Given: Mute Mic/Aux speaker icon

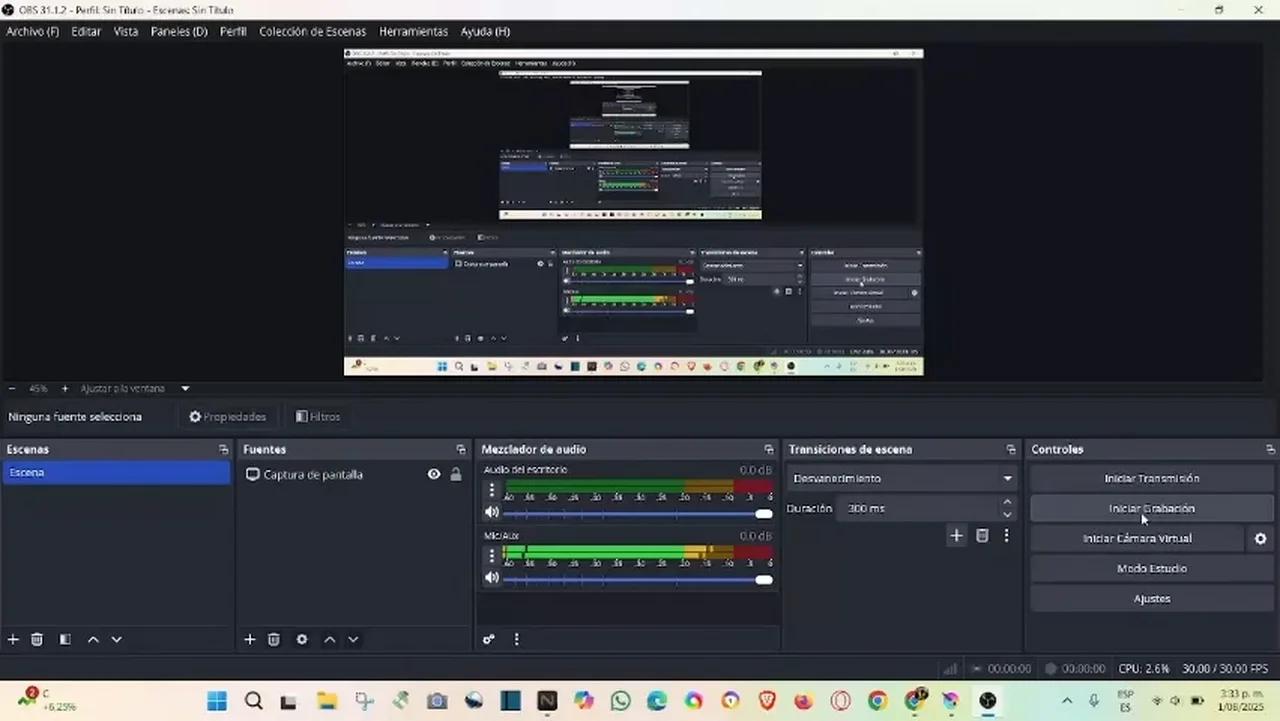Looking at the screenshot, I should [491, 578].
